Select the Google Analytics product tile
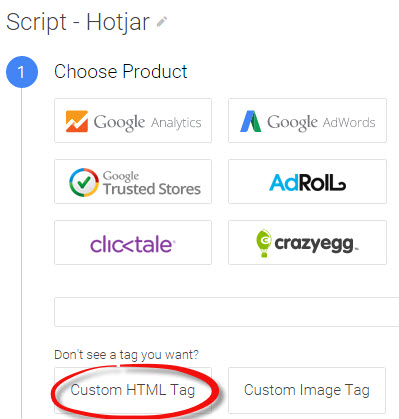 133,121
